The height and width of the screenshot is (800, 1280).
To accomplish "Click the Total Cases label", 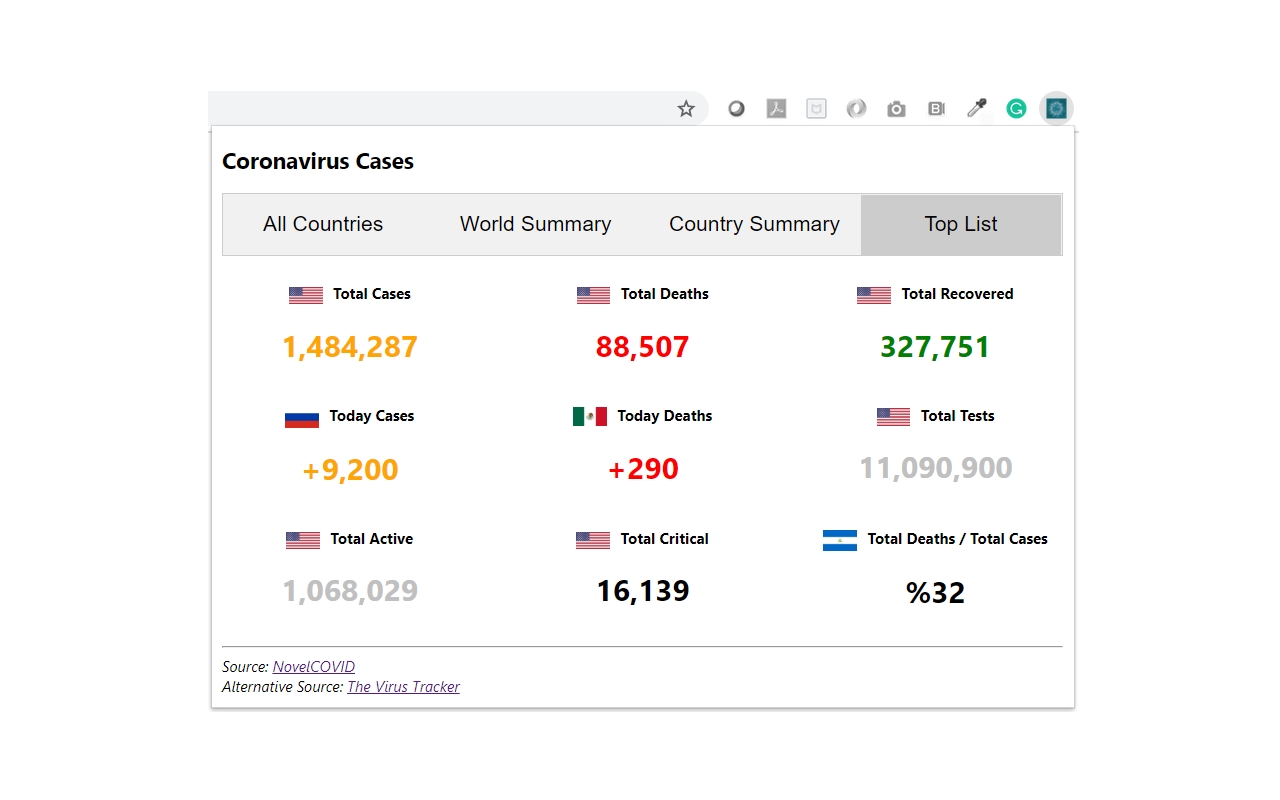I will 372,294.
